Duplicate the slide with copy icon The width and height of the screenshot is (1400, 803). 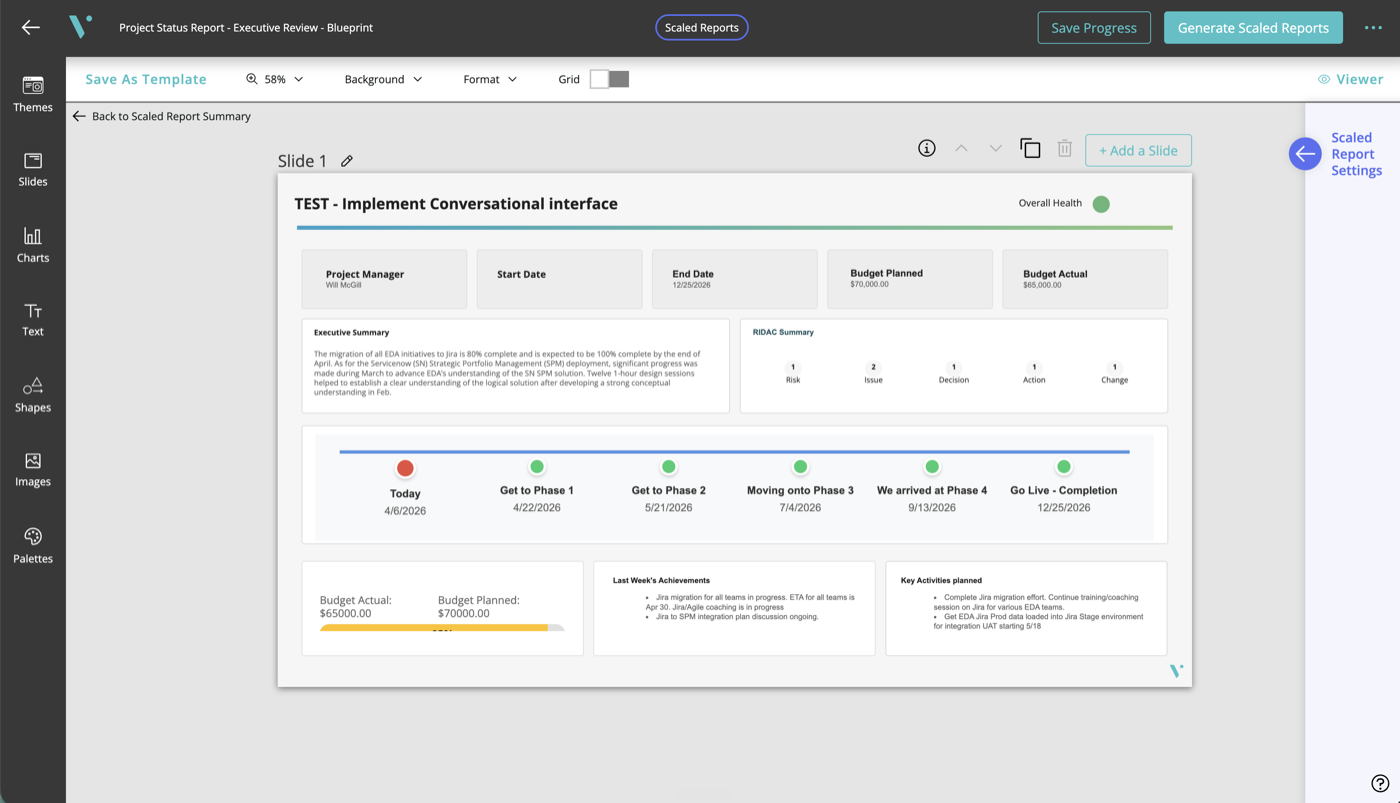(1030, 149)
